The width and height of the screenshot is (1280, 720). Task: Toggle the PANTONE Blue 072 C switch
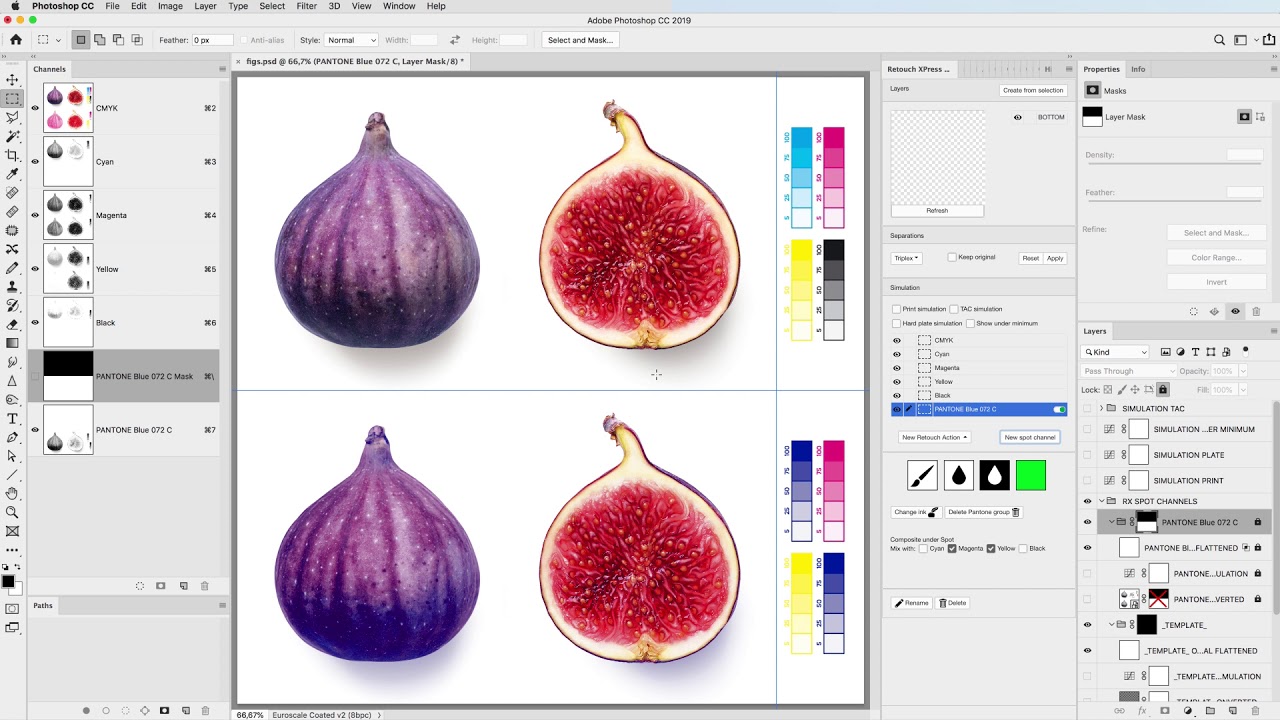point(1059,409)
